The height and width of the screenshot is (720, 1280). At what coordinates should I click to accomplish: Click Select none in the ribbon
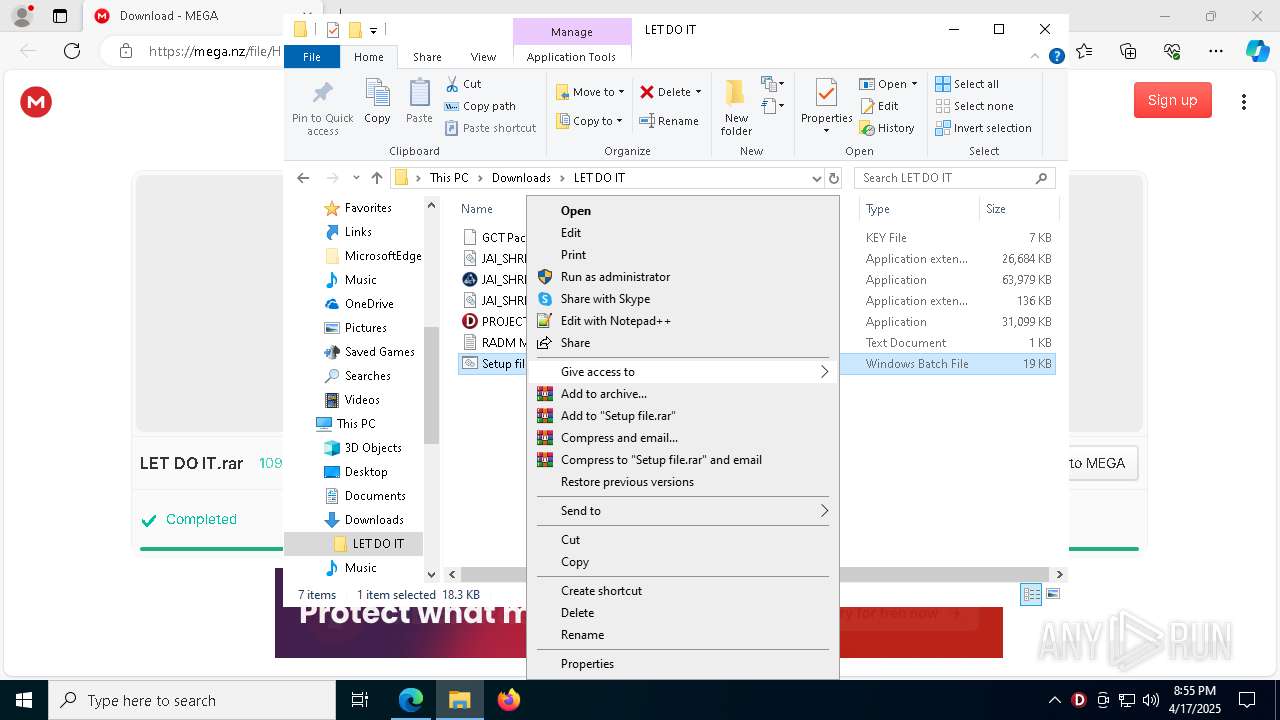point(974,106)
